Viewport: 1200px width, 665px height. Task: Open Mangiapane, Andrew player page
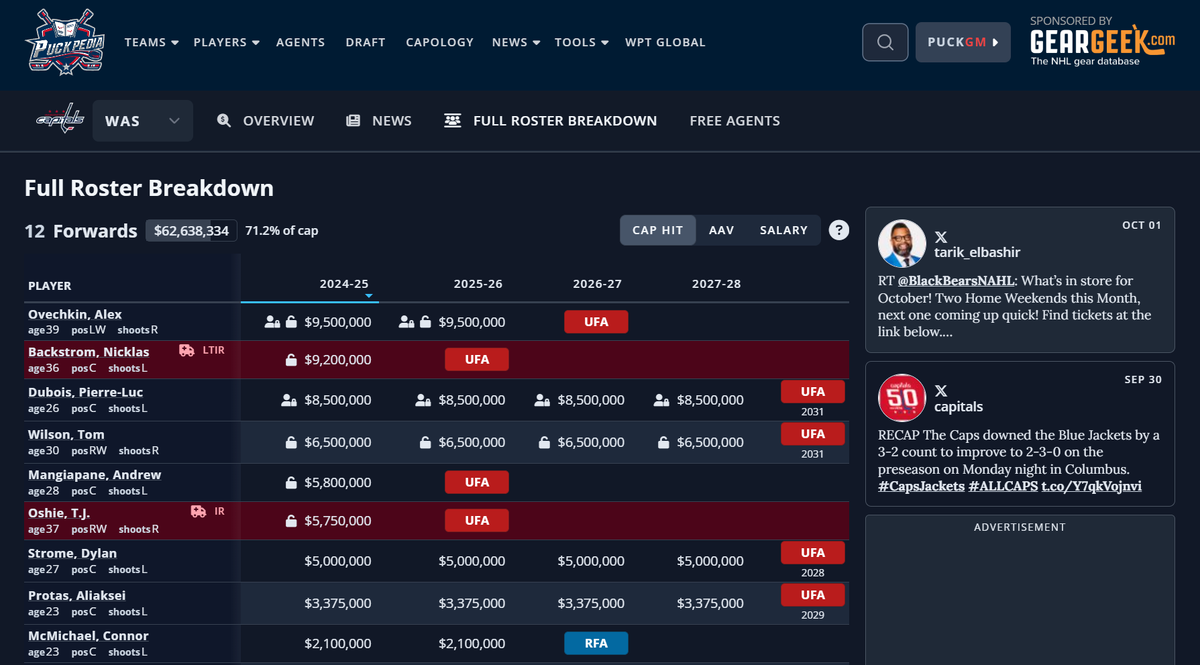(95, 475)
